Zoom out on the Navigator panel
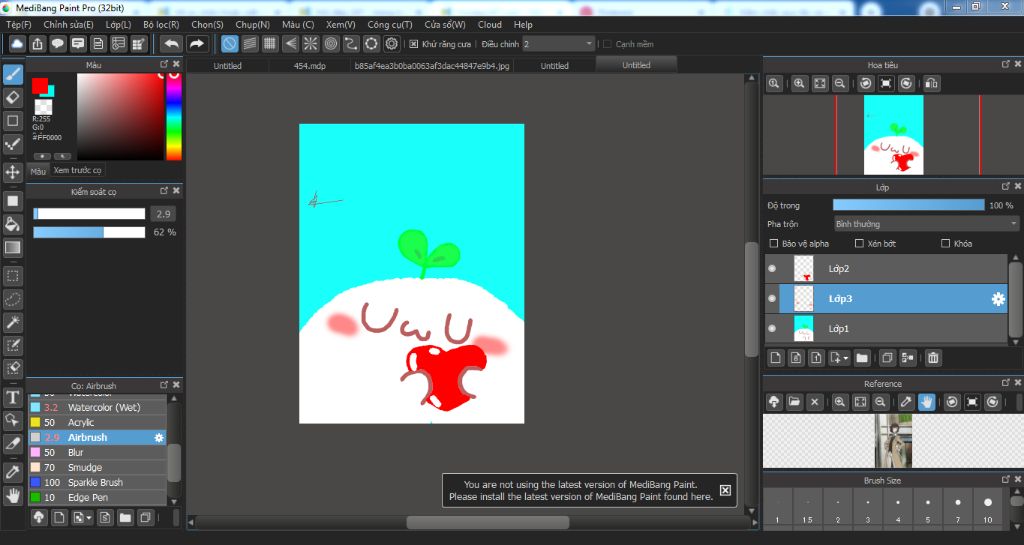The height and width of the screenshot is (545, 1024). pyautogui.click(x=840, y=84)
